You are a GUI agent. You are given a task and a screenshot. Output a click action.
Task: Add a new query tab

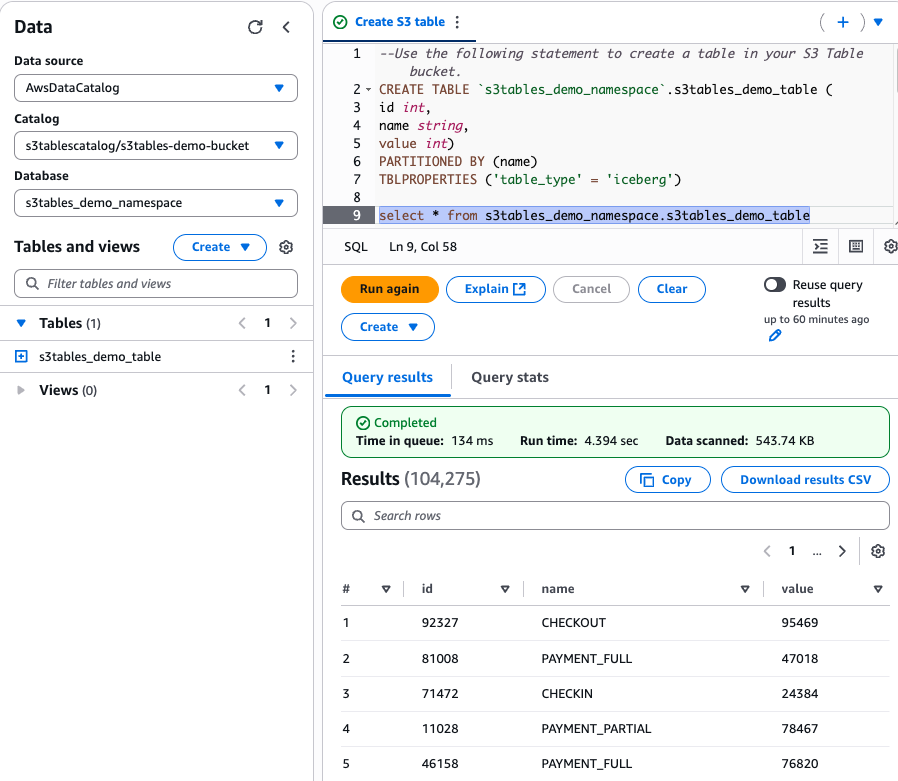coord(843,22)
